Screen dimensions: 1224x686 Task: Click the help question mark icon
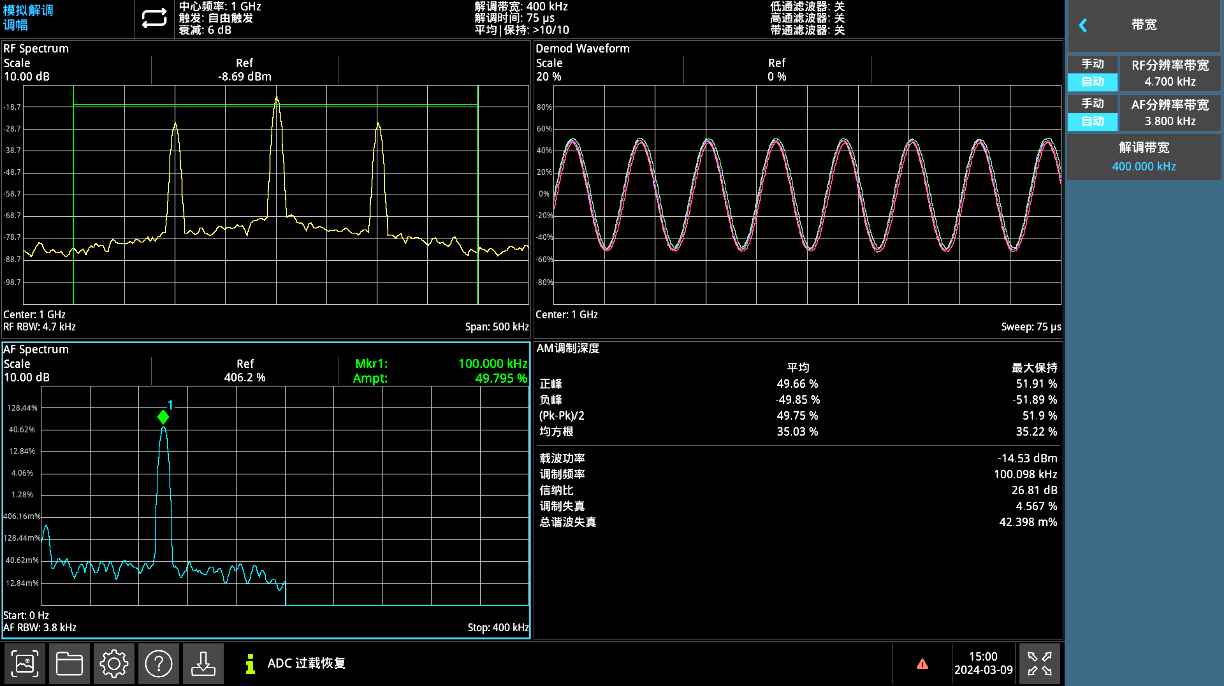click(158, 663)
